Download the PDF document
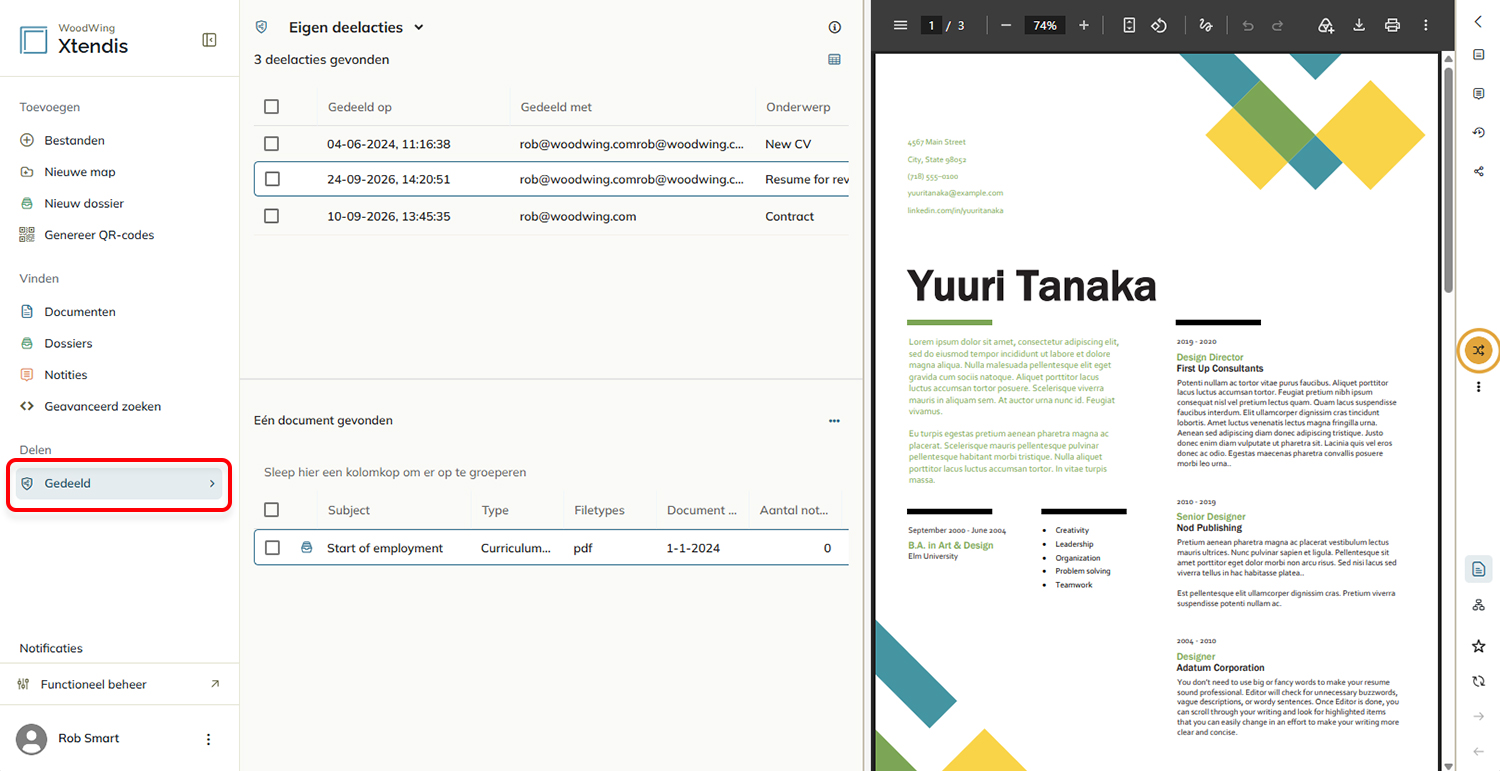Viewport: 1500px width, 771px height. (x=1359, y=25)
